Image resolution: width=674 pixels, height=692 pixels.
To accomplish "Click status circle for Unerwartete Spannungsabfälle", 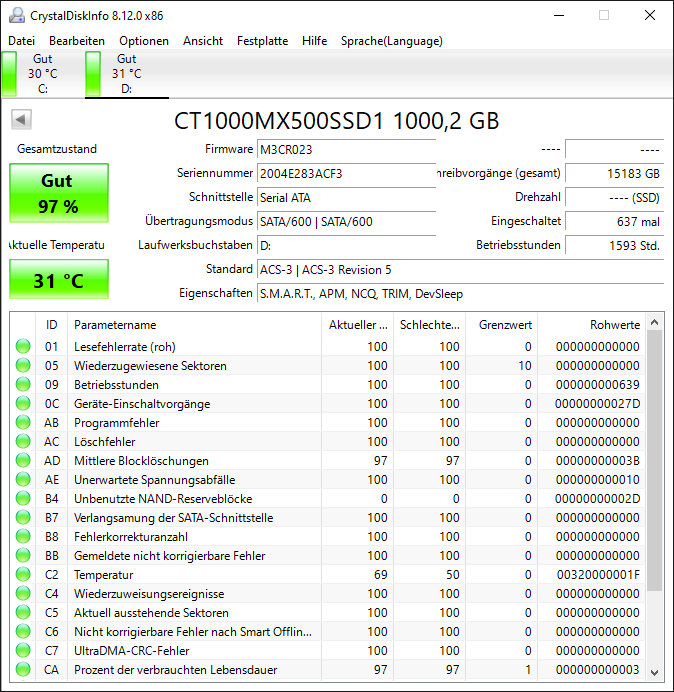I will coord(23,479).
